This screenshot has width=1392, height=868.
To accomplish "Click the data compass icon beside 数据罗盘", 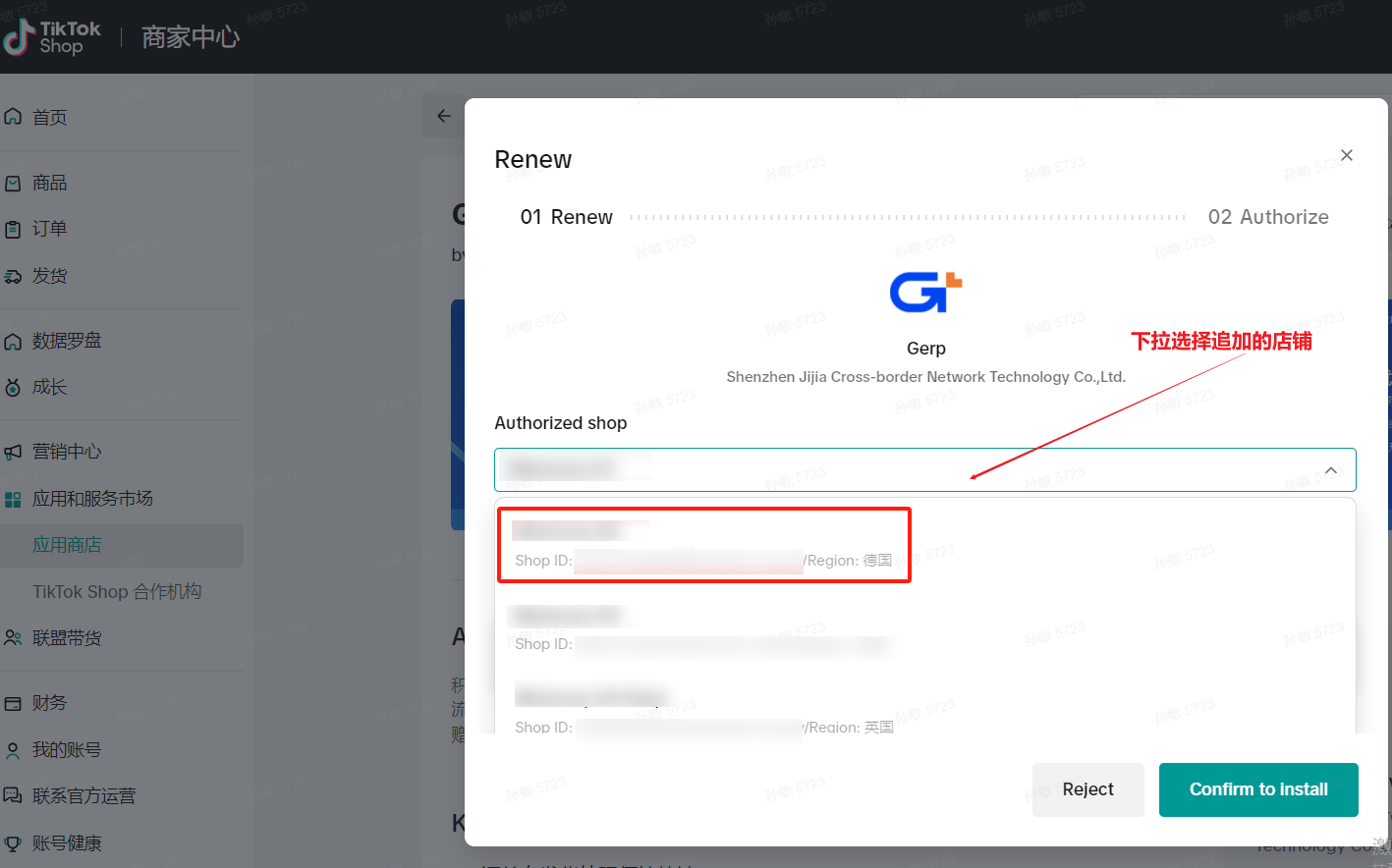I will (13, 342).
